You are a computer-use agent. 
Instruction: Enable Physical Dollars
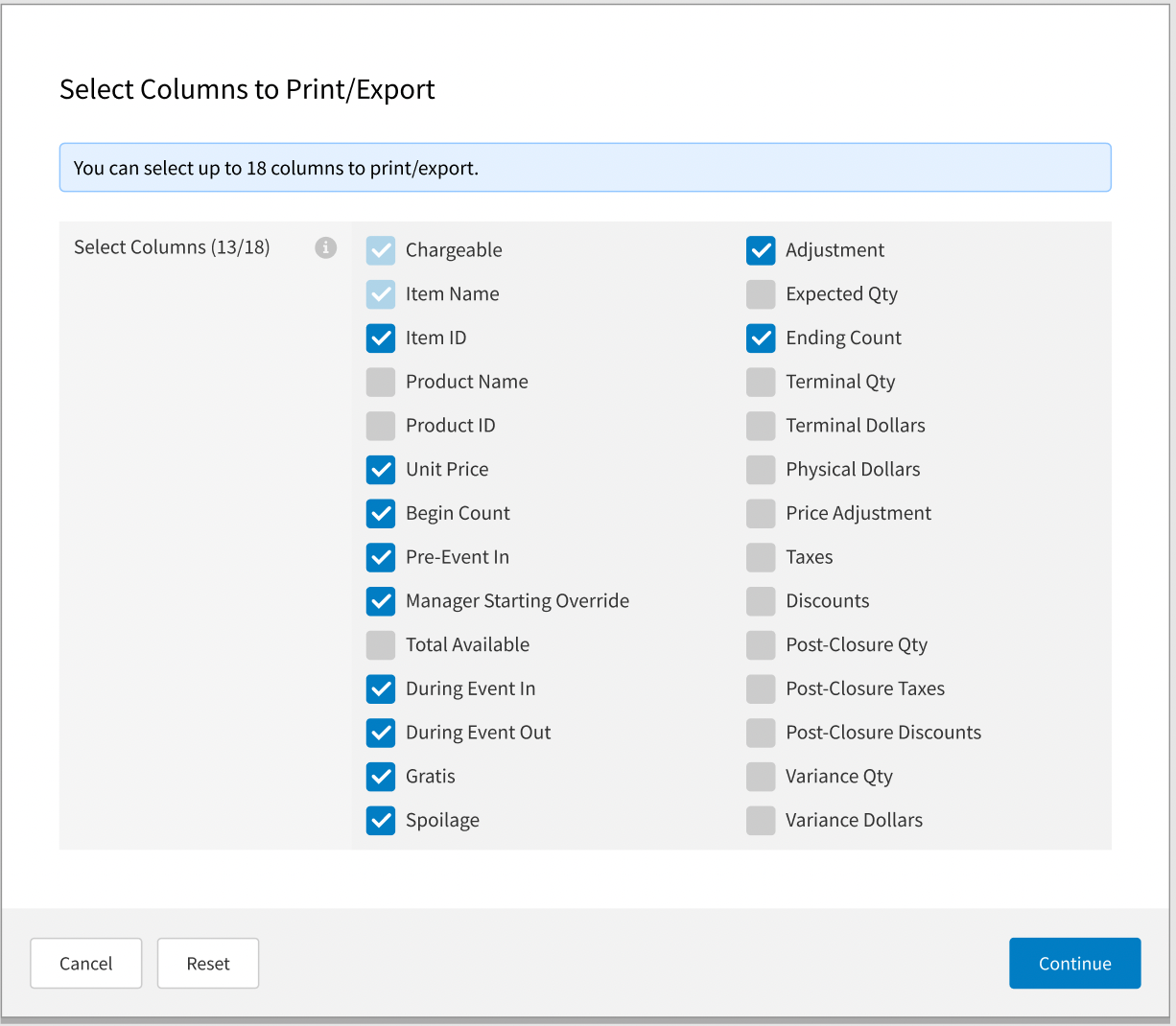pos(761,470)
